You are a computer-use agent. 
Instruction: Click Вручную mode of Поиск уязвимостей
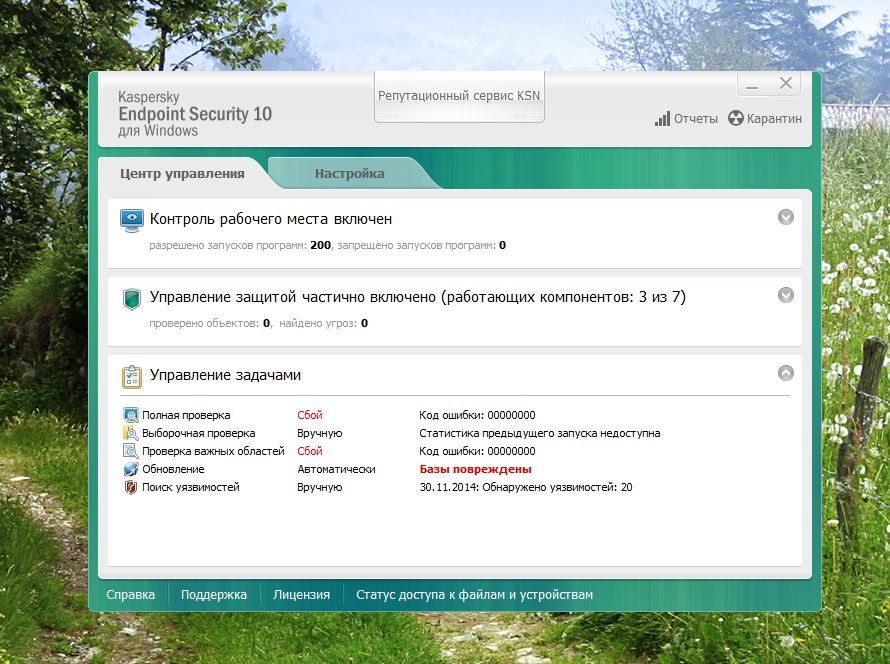[x=320, y=487]
